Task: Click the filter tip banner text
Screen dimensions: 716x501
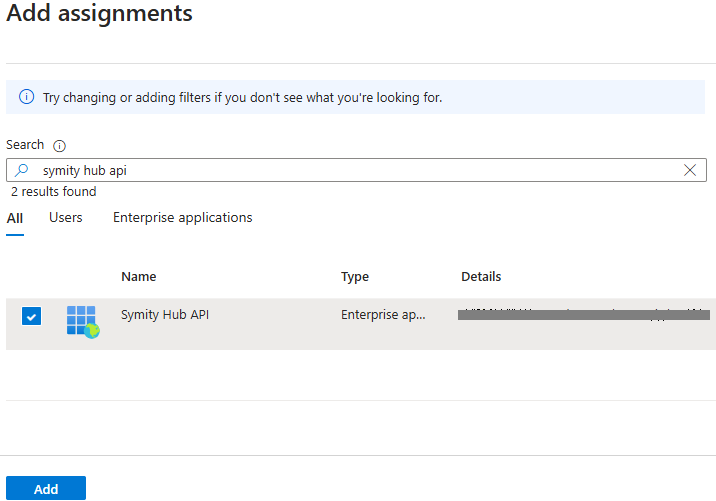Action: pyautogui.click(x=242, y=98)
